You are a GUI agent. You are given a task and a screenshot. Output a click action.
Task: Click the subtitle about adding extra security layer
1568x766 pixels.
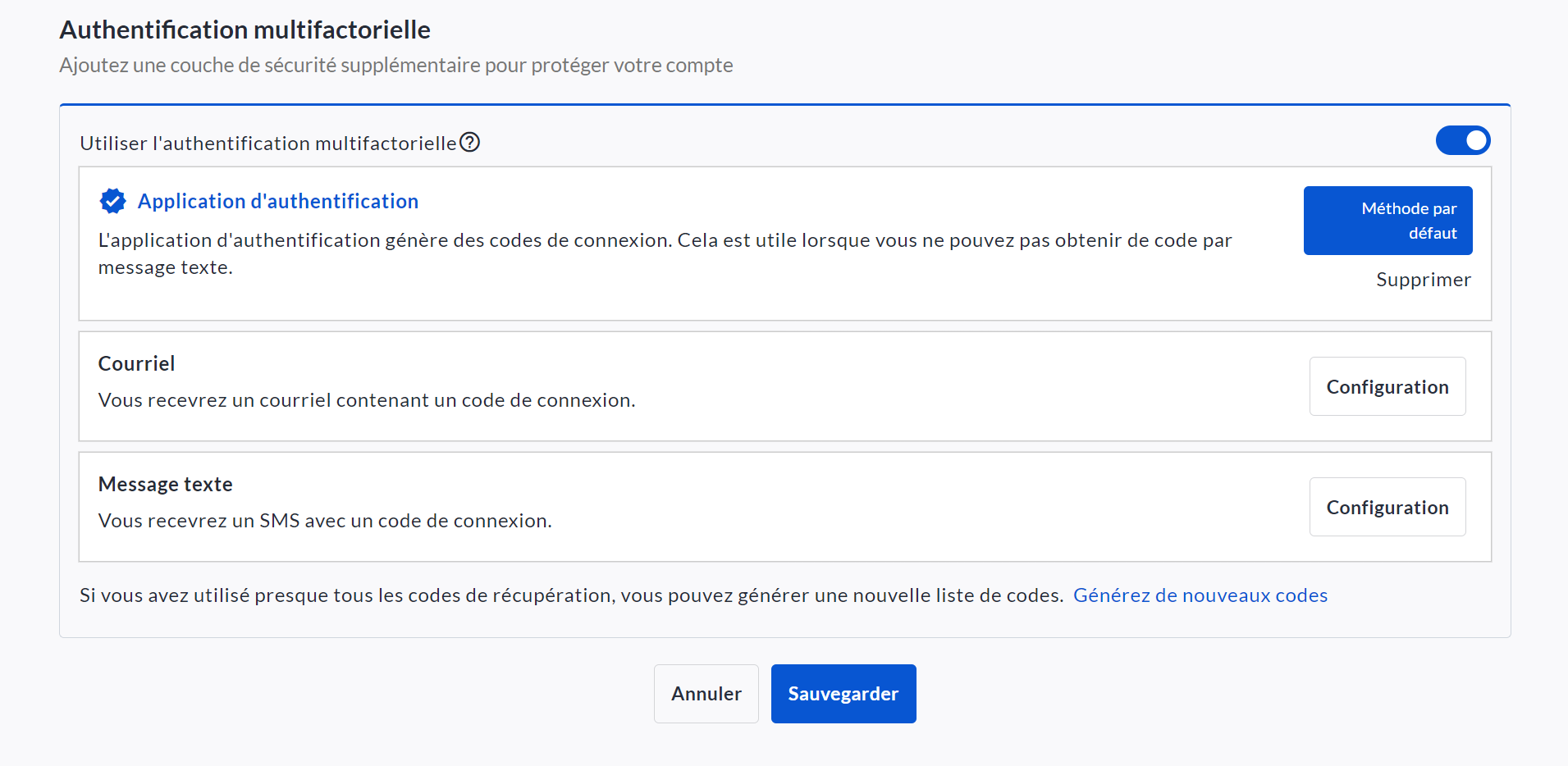[x=395, y=66]
